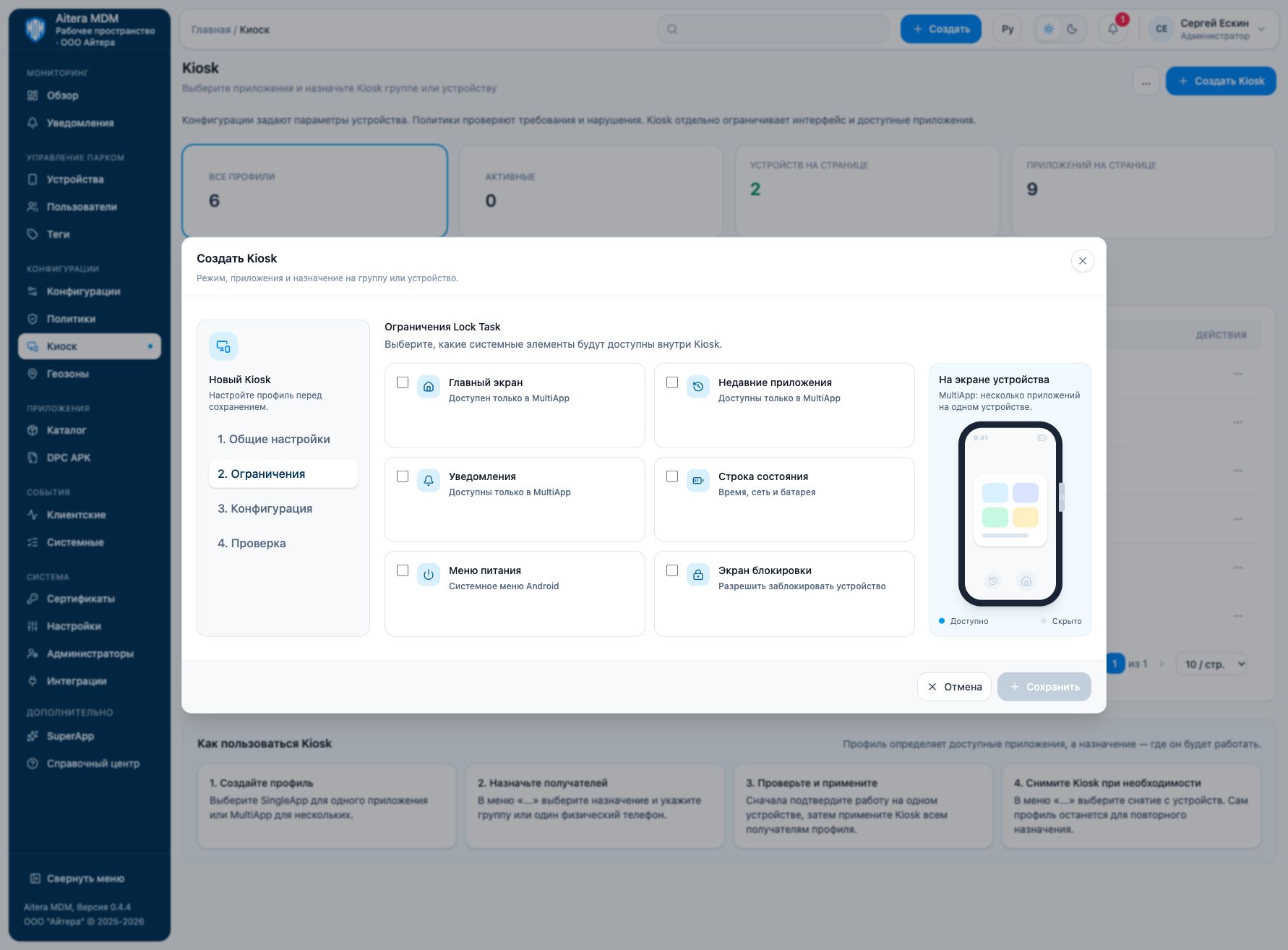Click the СЕ user avatar

click(1162, 29)
